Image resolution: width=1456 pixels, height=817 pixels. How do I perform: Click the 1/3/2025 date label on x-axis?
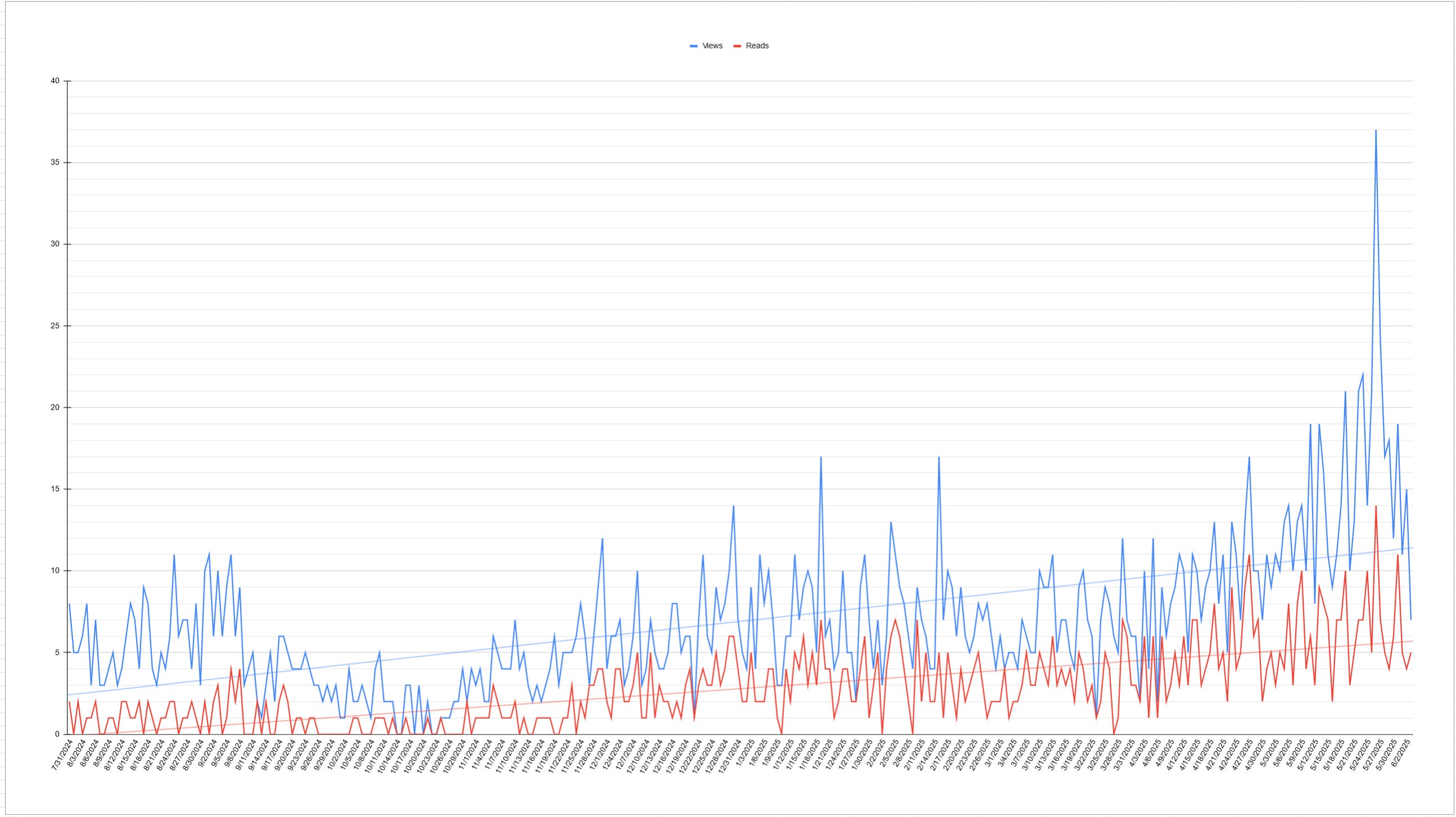[x=745, y=752]
